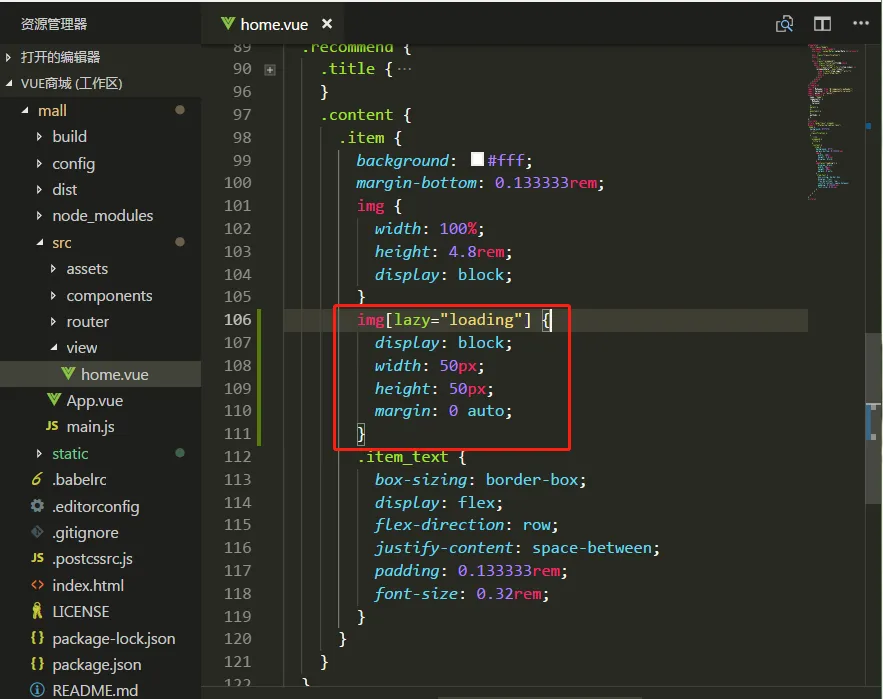Viewport: 883px width, 699px height.
Task: Close the home.vue editor tab
Action: (326, 24)
